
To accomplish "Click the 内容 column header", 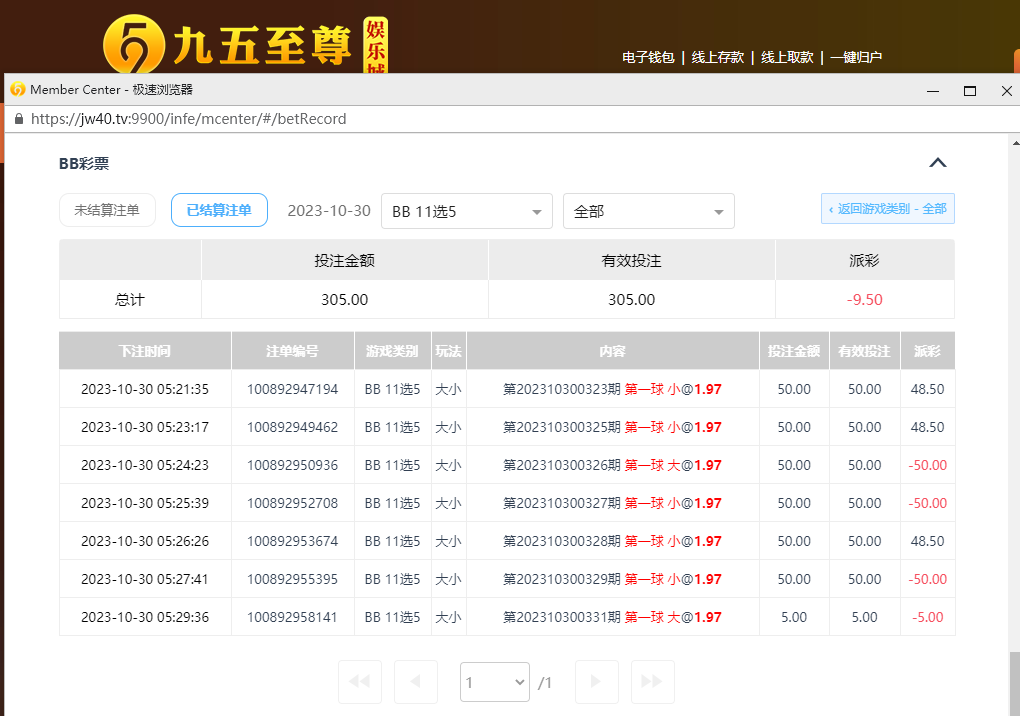I will (613, 351).
